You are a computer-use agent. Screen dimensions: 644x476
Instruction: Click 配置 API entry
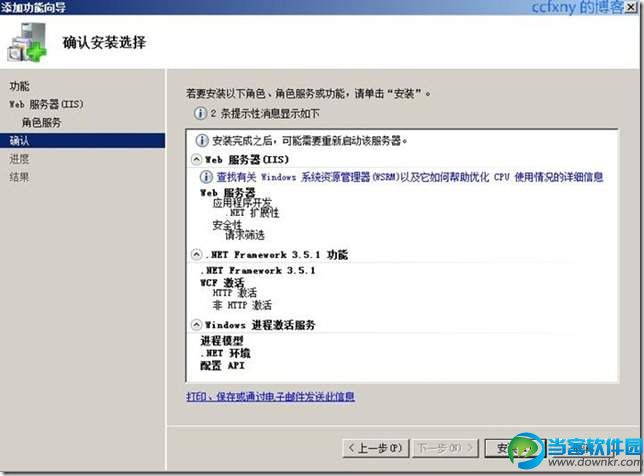coord(222,365)
